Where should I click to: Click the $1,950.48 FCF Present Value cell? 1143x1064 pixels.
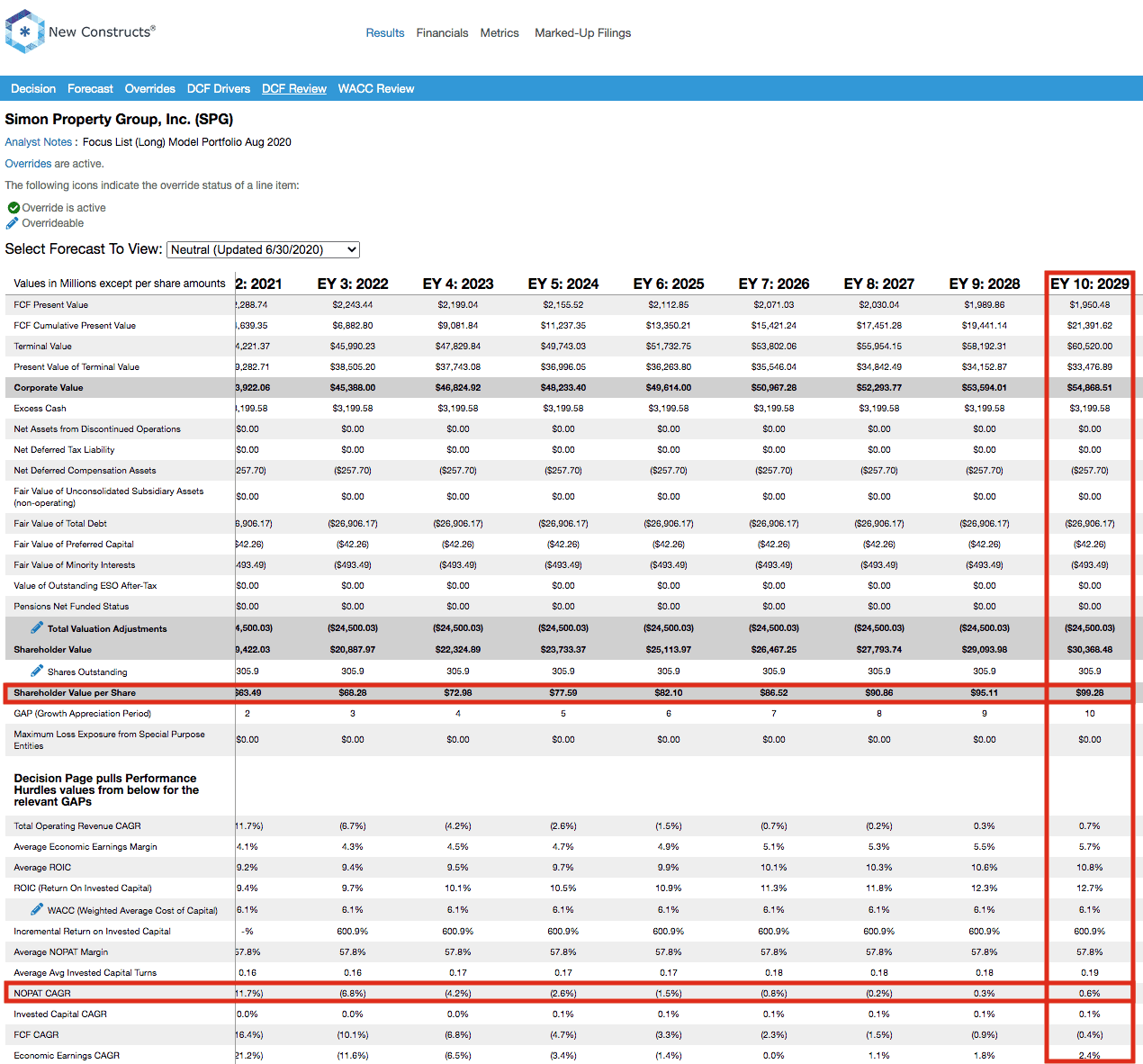(x=1090, y=305)
